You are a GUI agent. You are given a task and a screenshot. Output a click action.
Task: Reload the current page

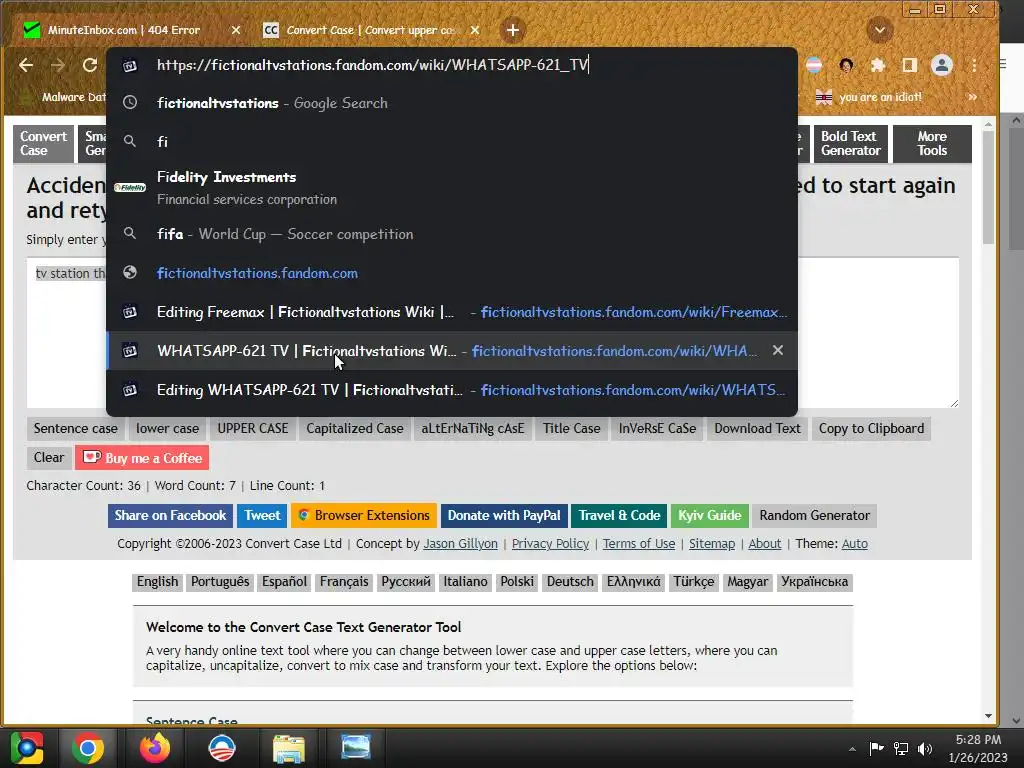pos(90,65)
